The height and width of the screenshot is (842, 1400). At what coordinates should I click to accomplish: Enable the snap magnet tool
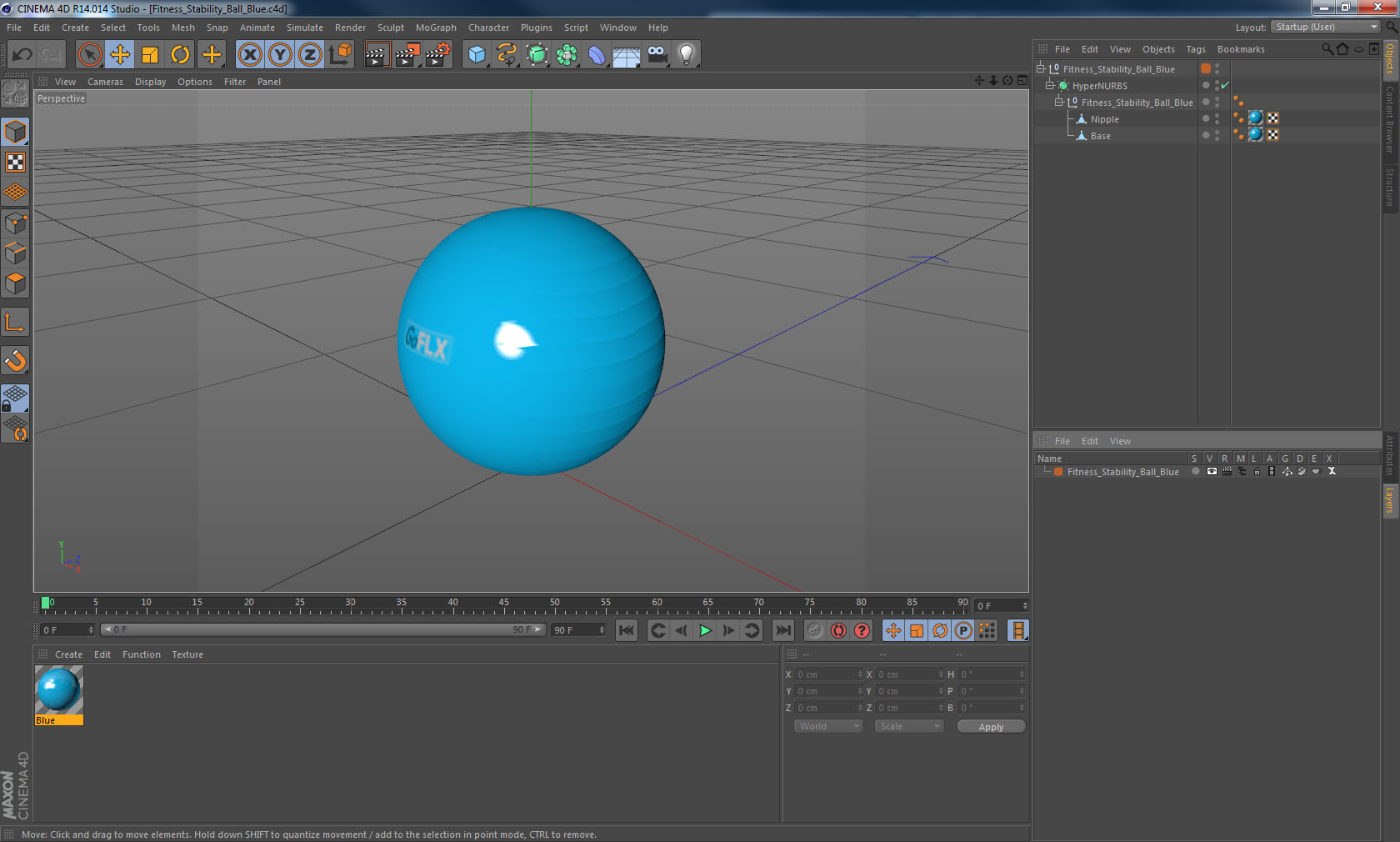pyautogui.click(x=16, y=361)
